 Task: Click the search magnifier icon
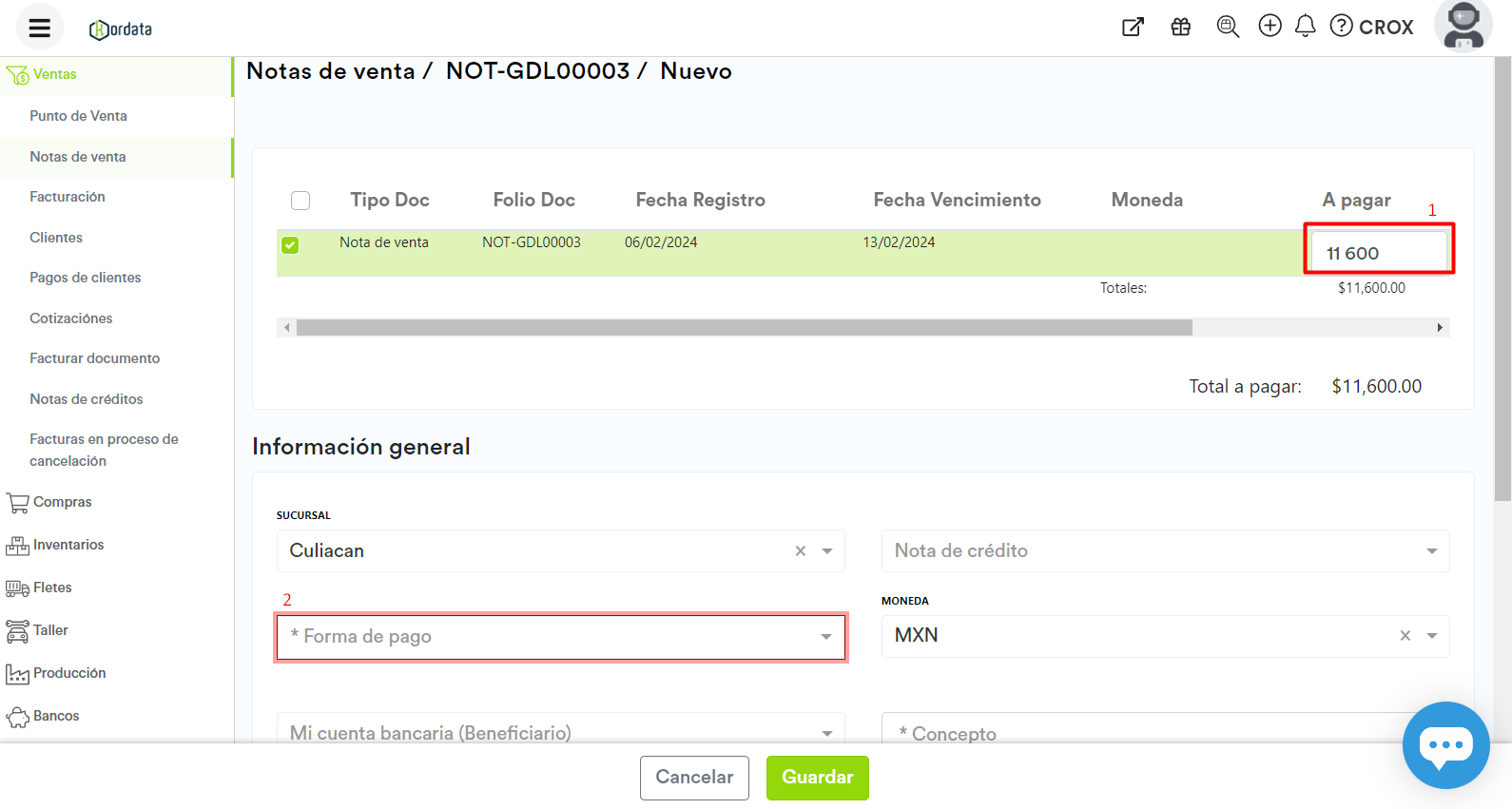pyautogui.click(x=1228, y=27)
